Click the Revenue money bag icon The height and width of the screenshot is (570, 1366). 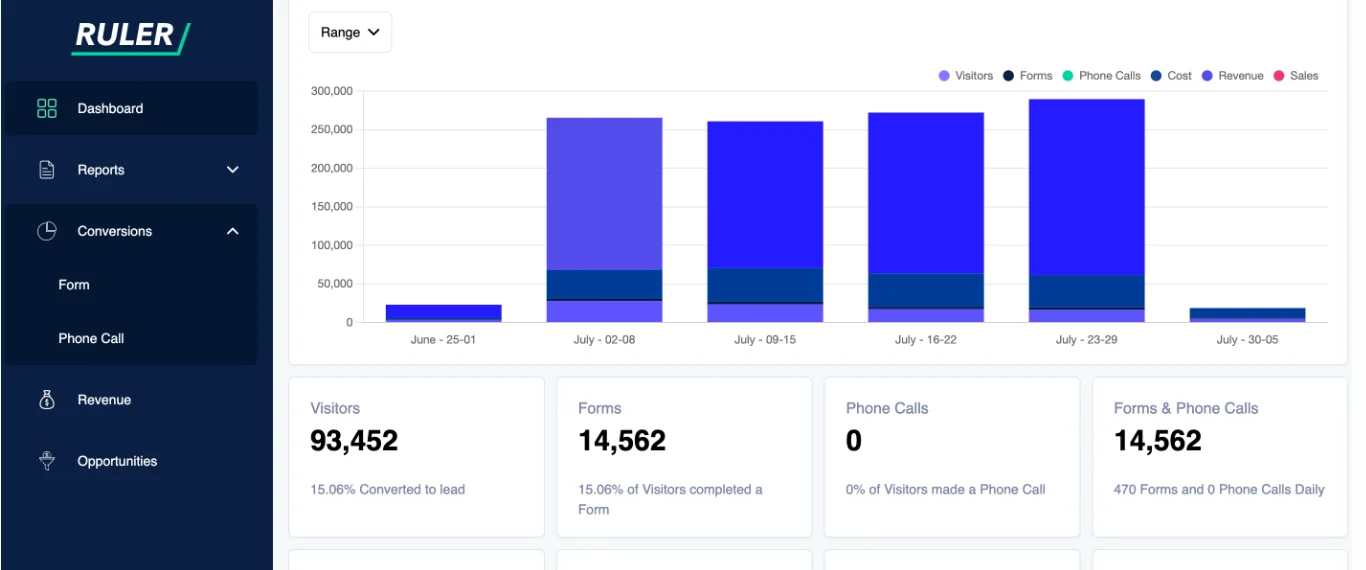46,400
